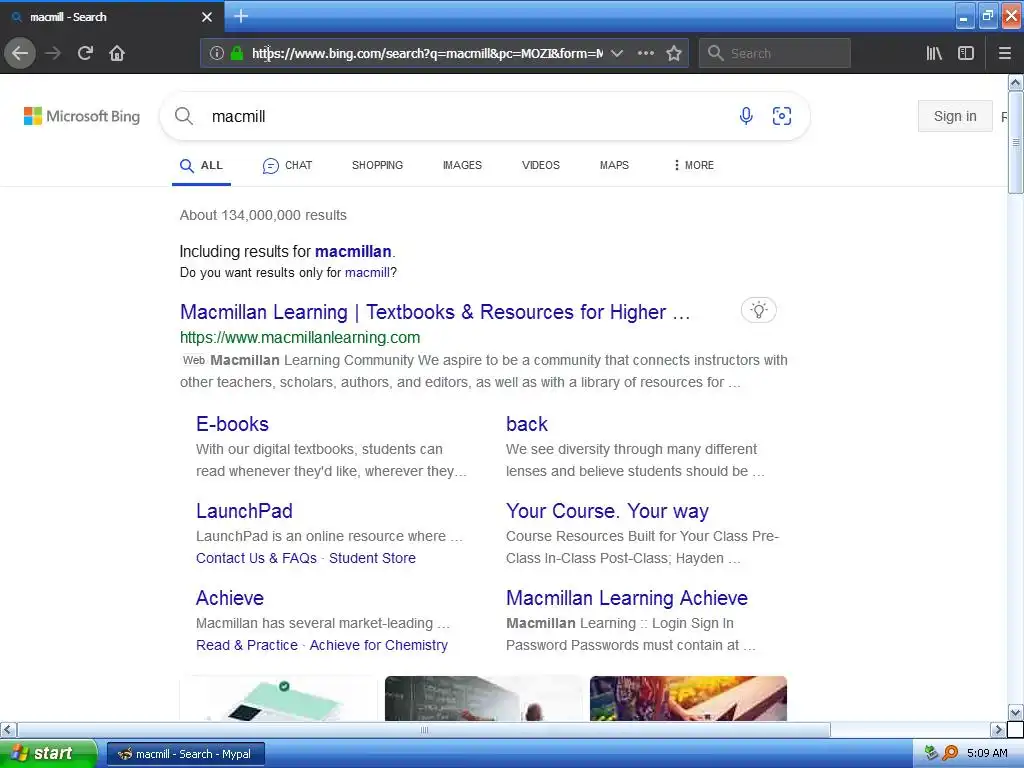This screenshot has width=1024, height=768.
Task: Expand the MORE search categories menu
Action: point(694,165)
